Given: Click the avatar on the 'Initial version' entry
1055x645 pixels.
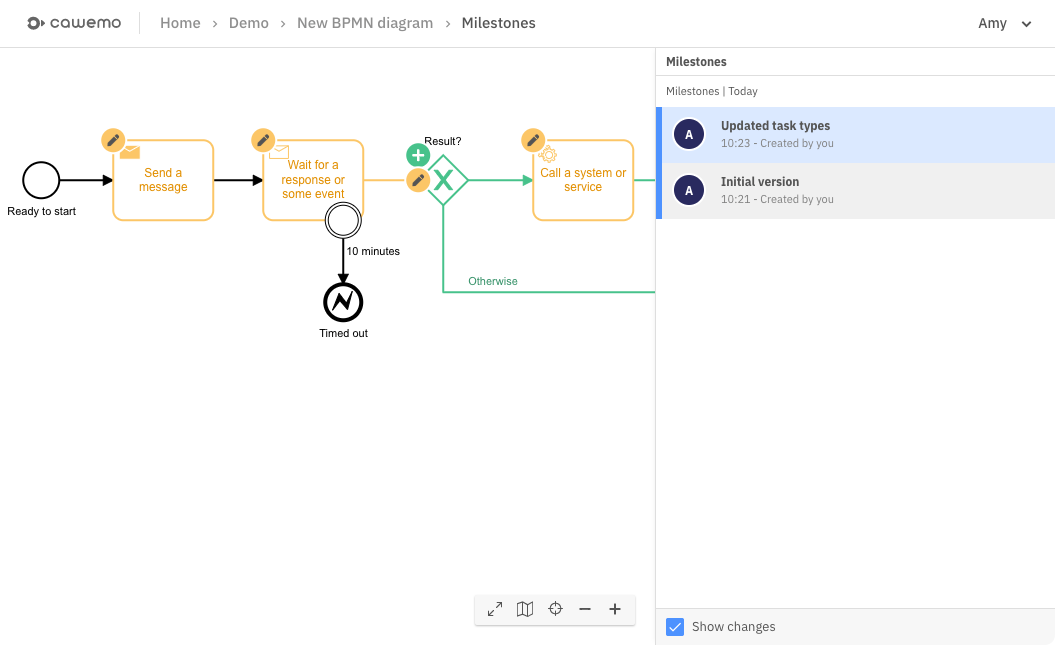Looking at the screenshot, I should (689, 189).
